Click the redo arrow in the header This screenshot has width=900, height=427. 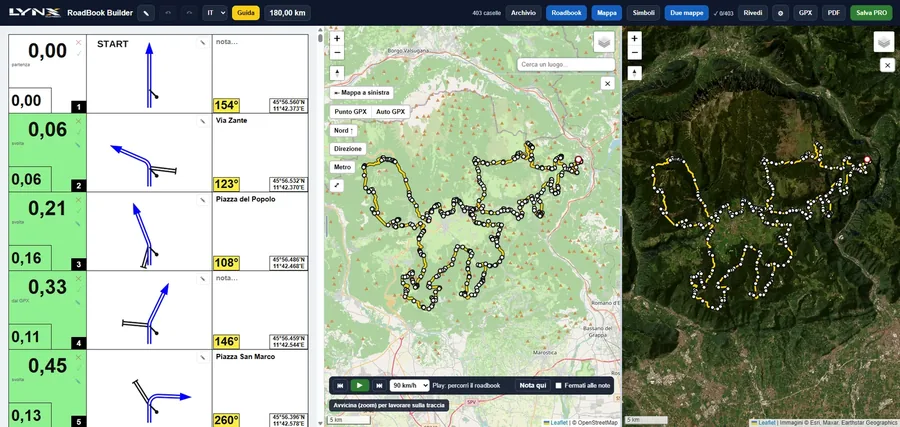(189, 13)
